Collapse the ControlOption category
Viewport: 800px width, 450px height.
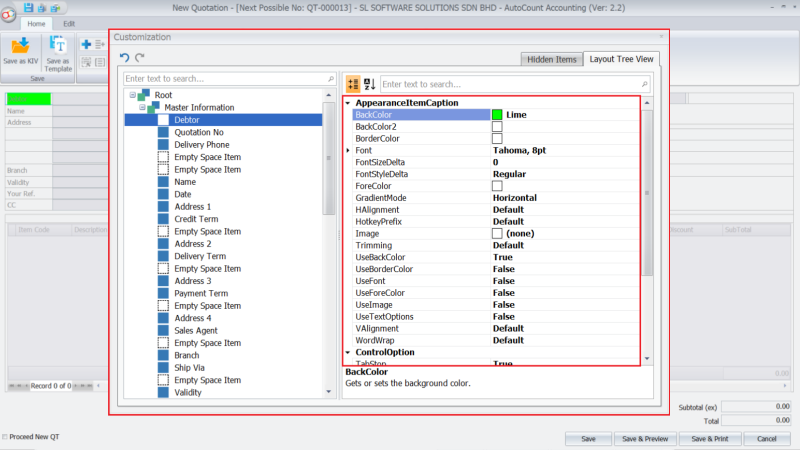[x=348, y=353]
